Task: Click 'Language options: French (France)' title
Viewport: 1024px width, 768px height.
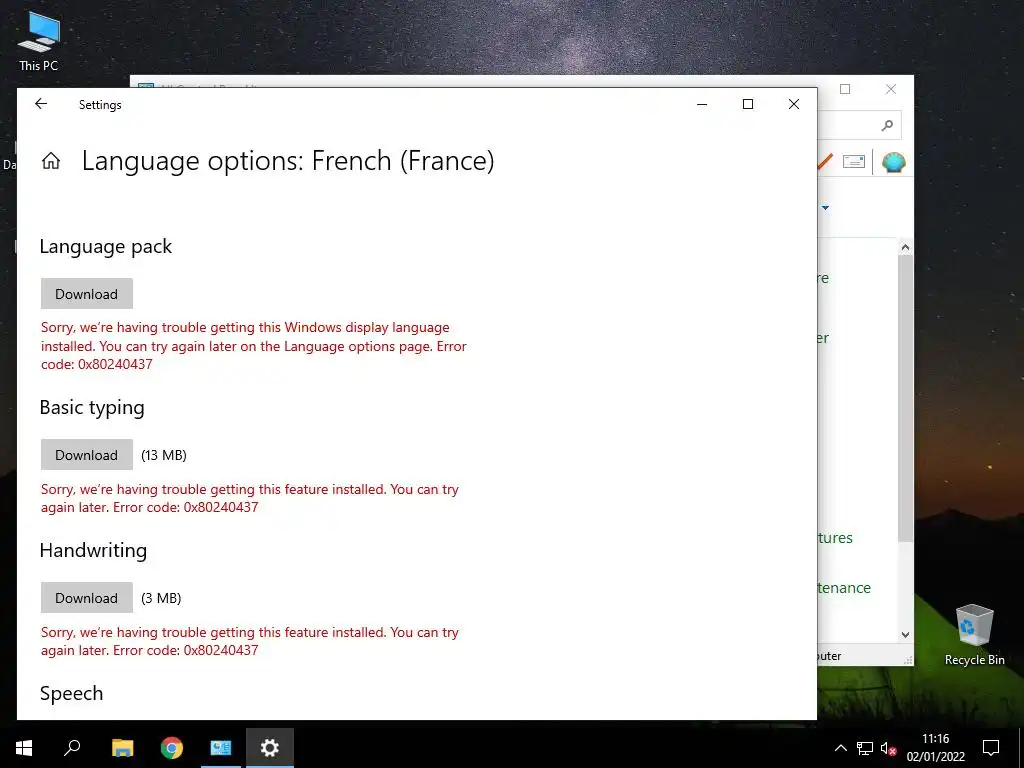Action: pos(288,161)
